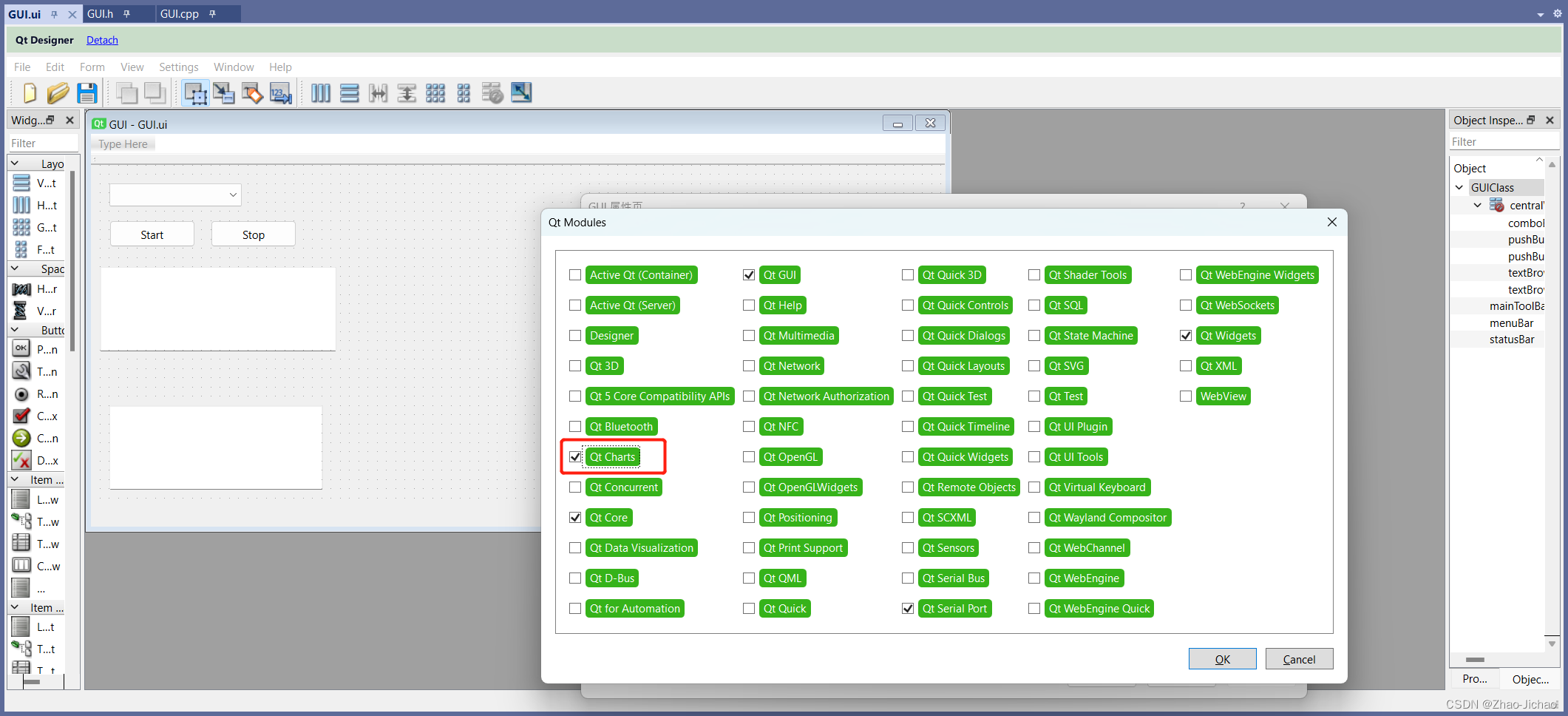Pick the Dialog Button Box widget icon
Image resolution: width=1568 pixels, height=716 pixels.
[21, 460]
